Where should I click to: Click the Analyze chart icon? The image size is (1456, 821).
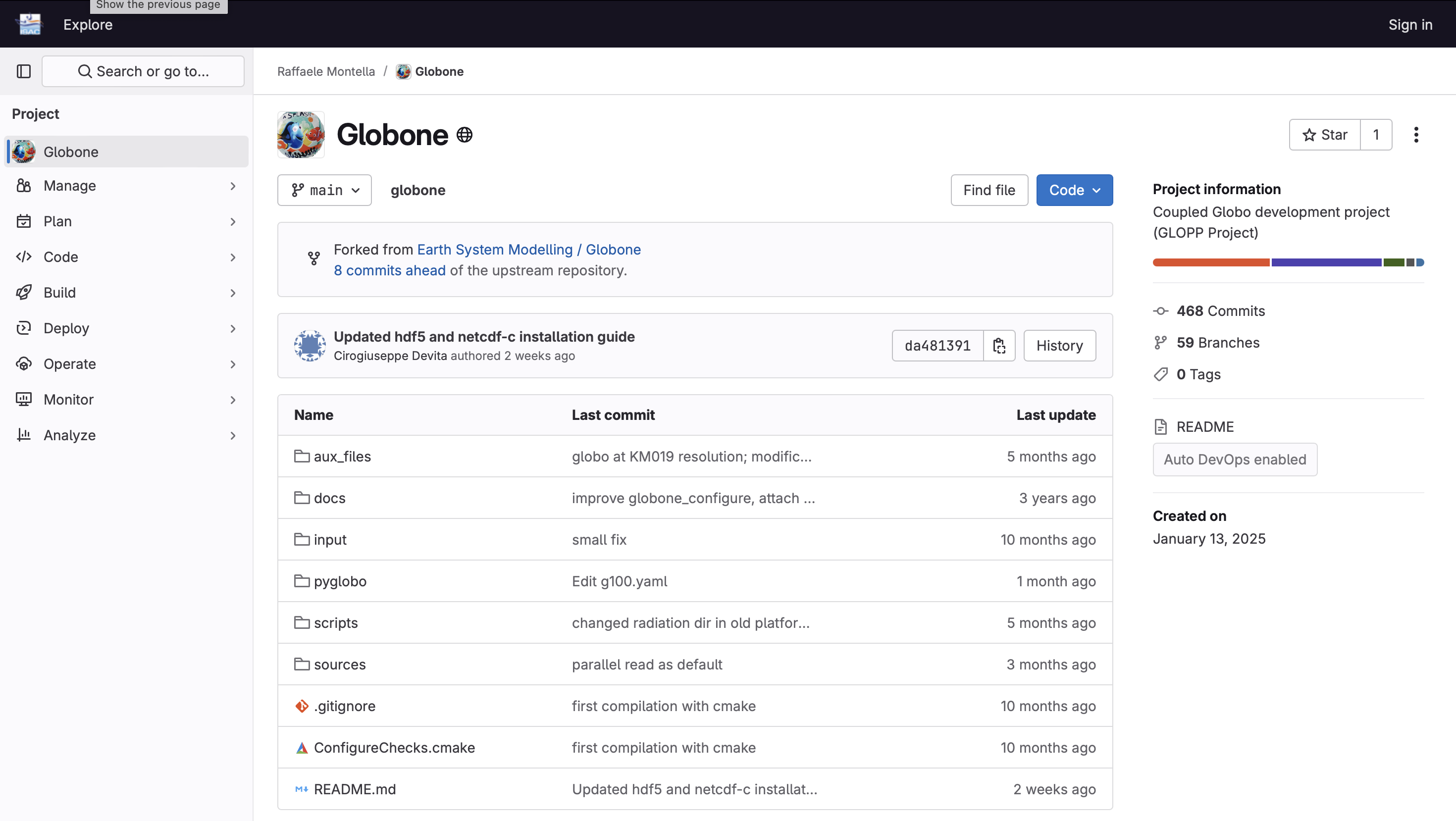(24, 435)
